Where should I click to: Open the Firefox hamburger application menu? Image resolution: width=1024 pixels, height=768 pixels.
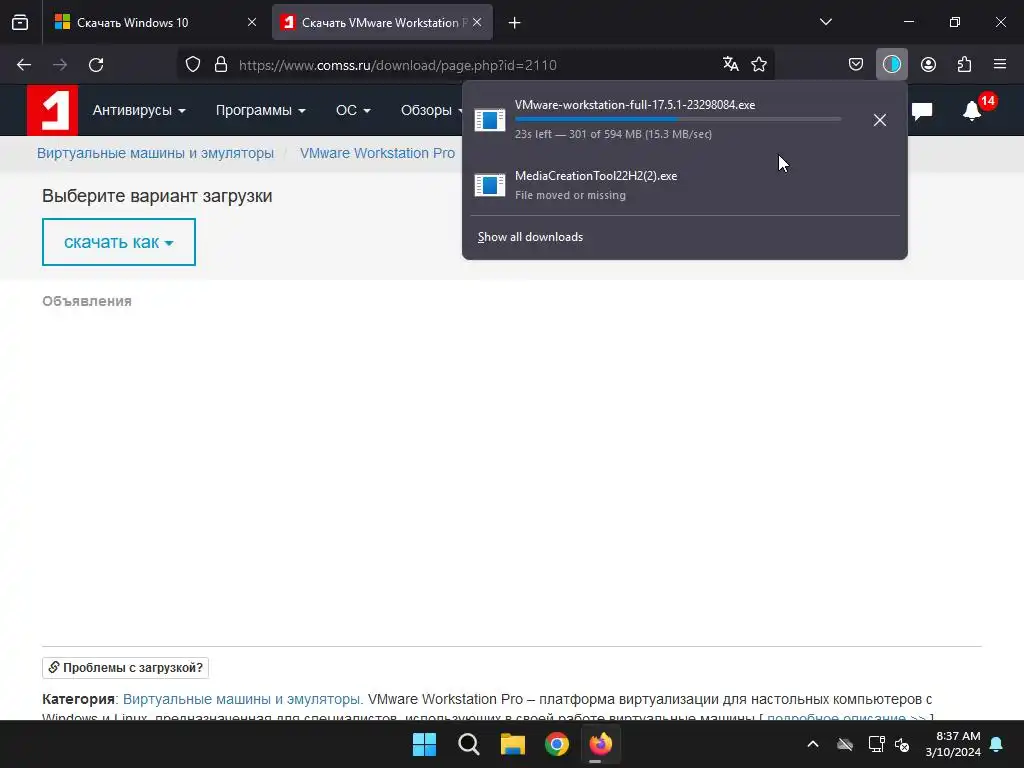pos(1000,64)
